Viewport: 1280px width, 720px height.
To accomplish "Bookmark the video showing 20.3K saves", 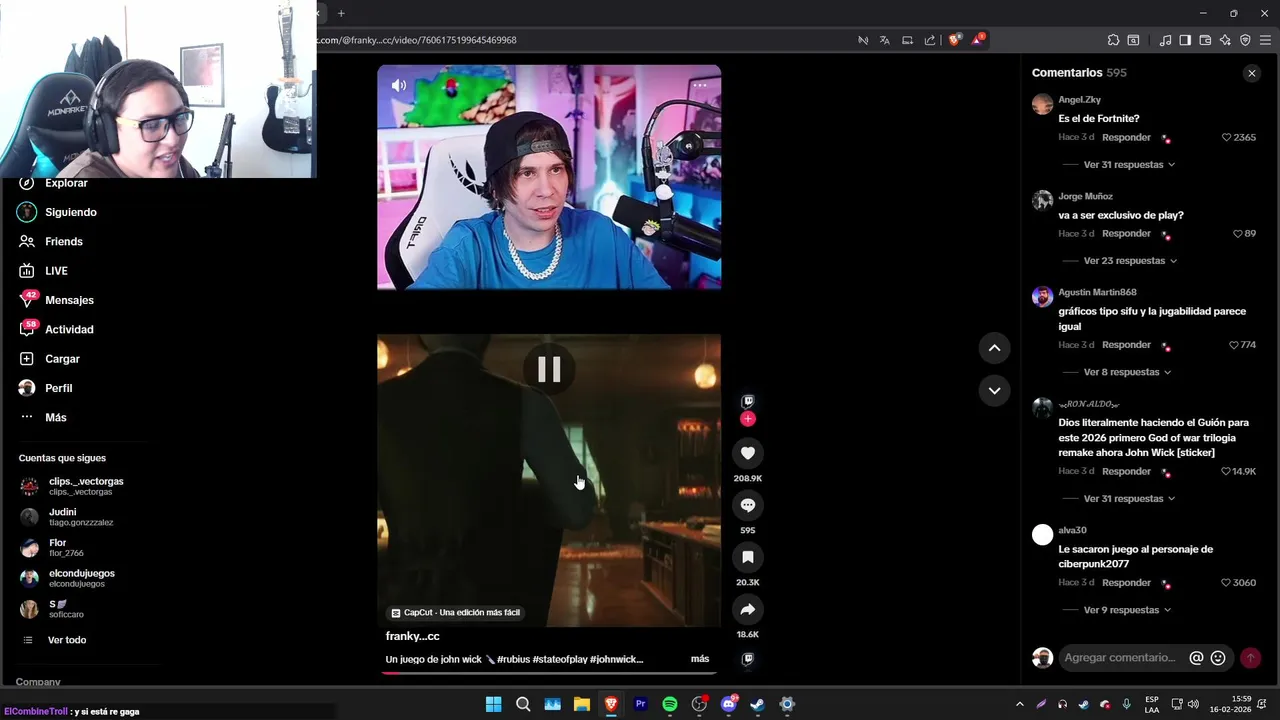I will coord(747,557).
